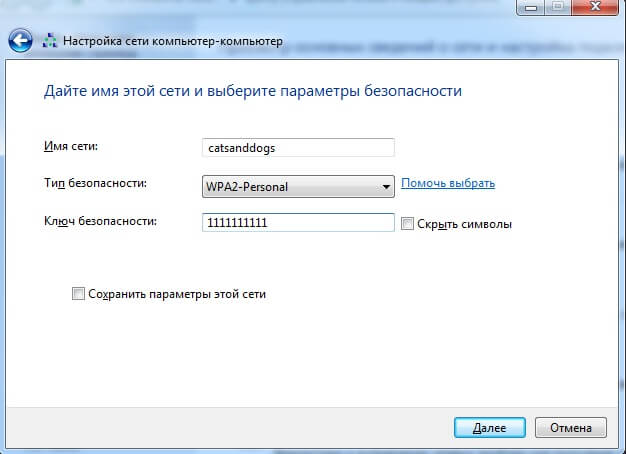626x454 pixels.
Task: Click the 'Имя сети' field label
Action: (x=77, y=147)
